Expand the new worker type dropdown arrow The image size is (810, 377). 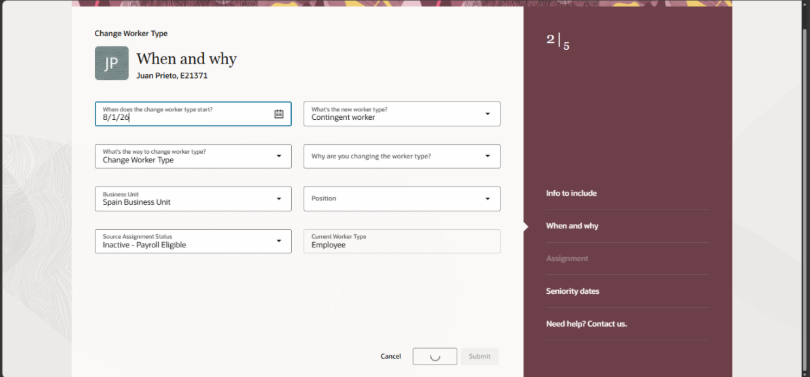point(487,114)
